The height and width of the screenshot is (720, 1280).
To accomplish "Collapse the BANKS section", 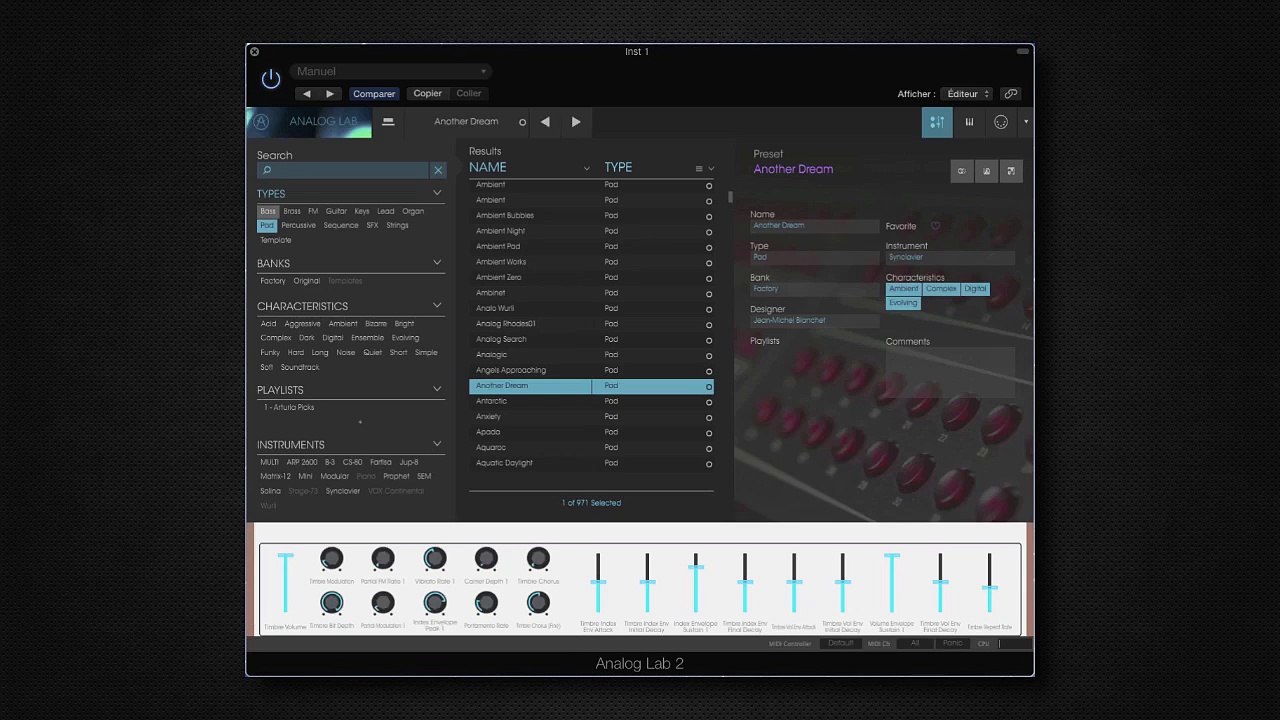I will click(437, 263).
